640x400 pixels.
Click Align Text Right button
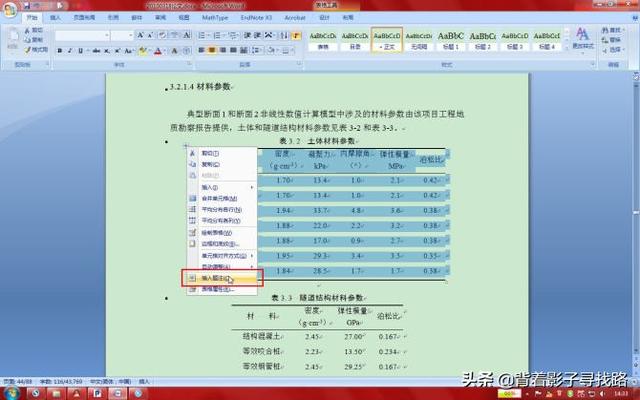[x=223, y=50]
